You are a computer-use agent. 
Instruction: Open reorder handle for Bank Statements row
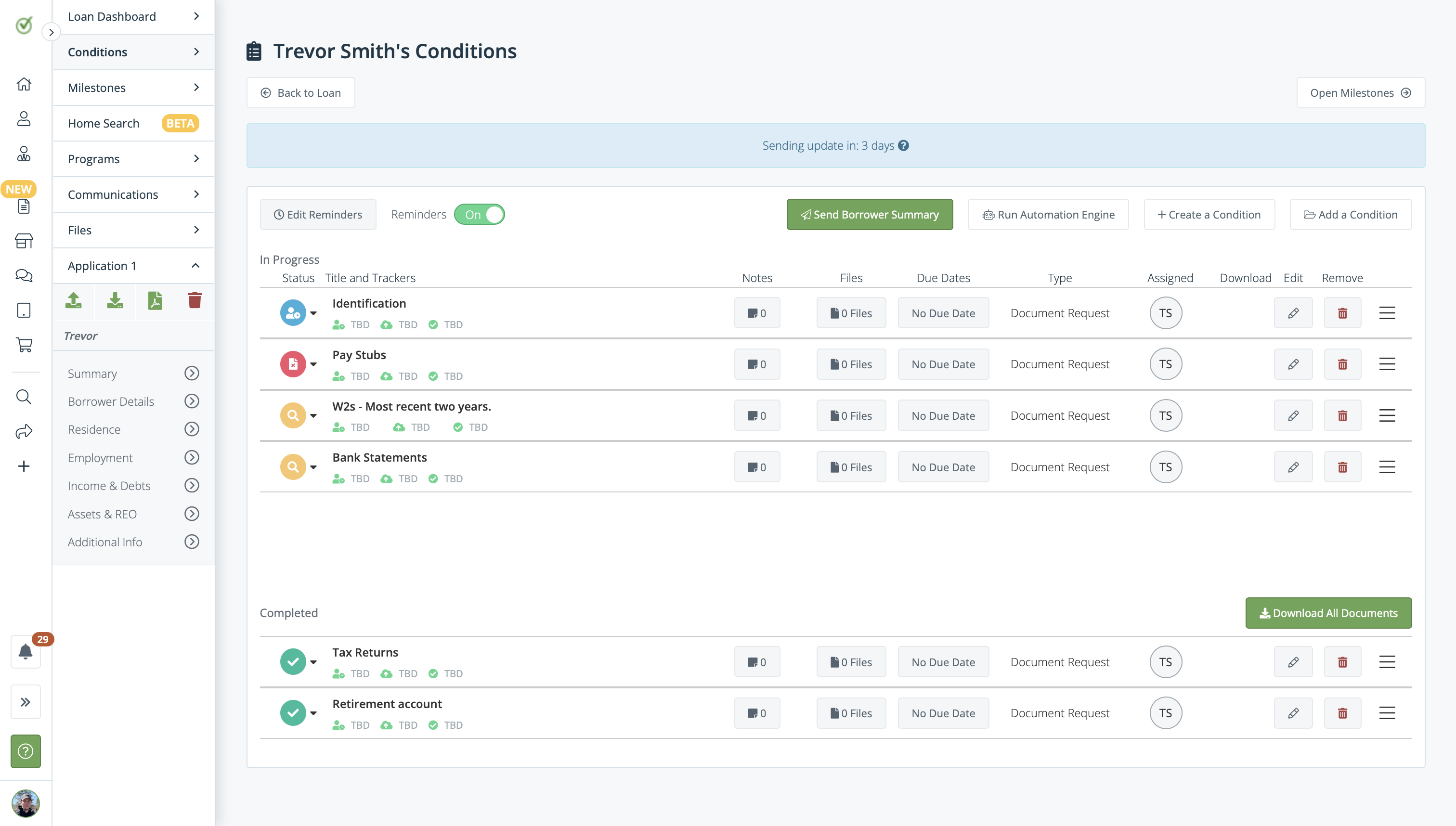pos(1387,467)
